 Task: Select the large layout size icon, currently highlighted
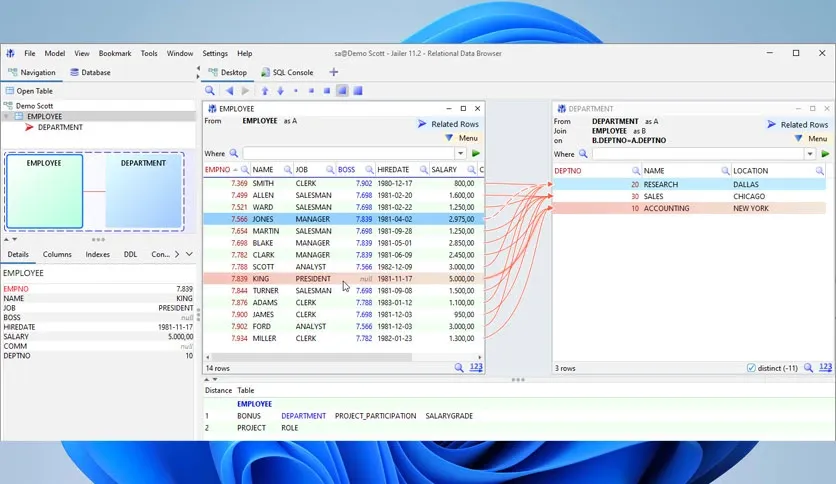coord(342,91)
